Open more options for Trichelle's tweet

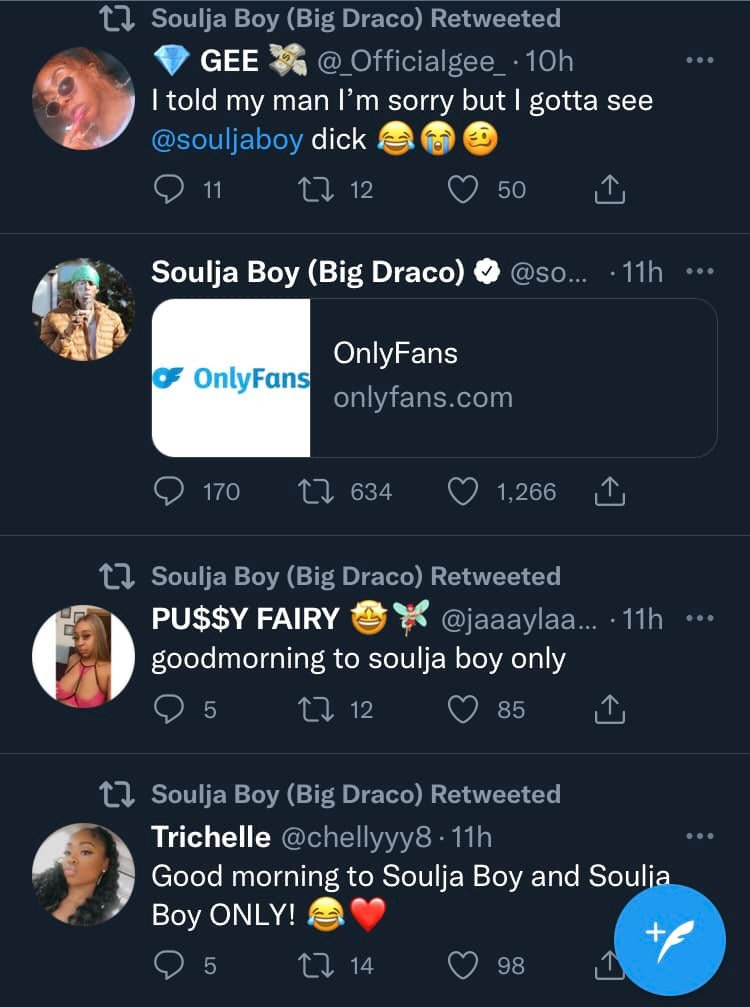coord(700,836)
